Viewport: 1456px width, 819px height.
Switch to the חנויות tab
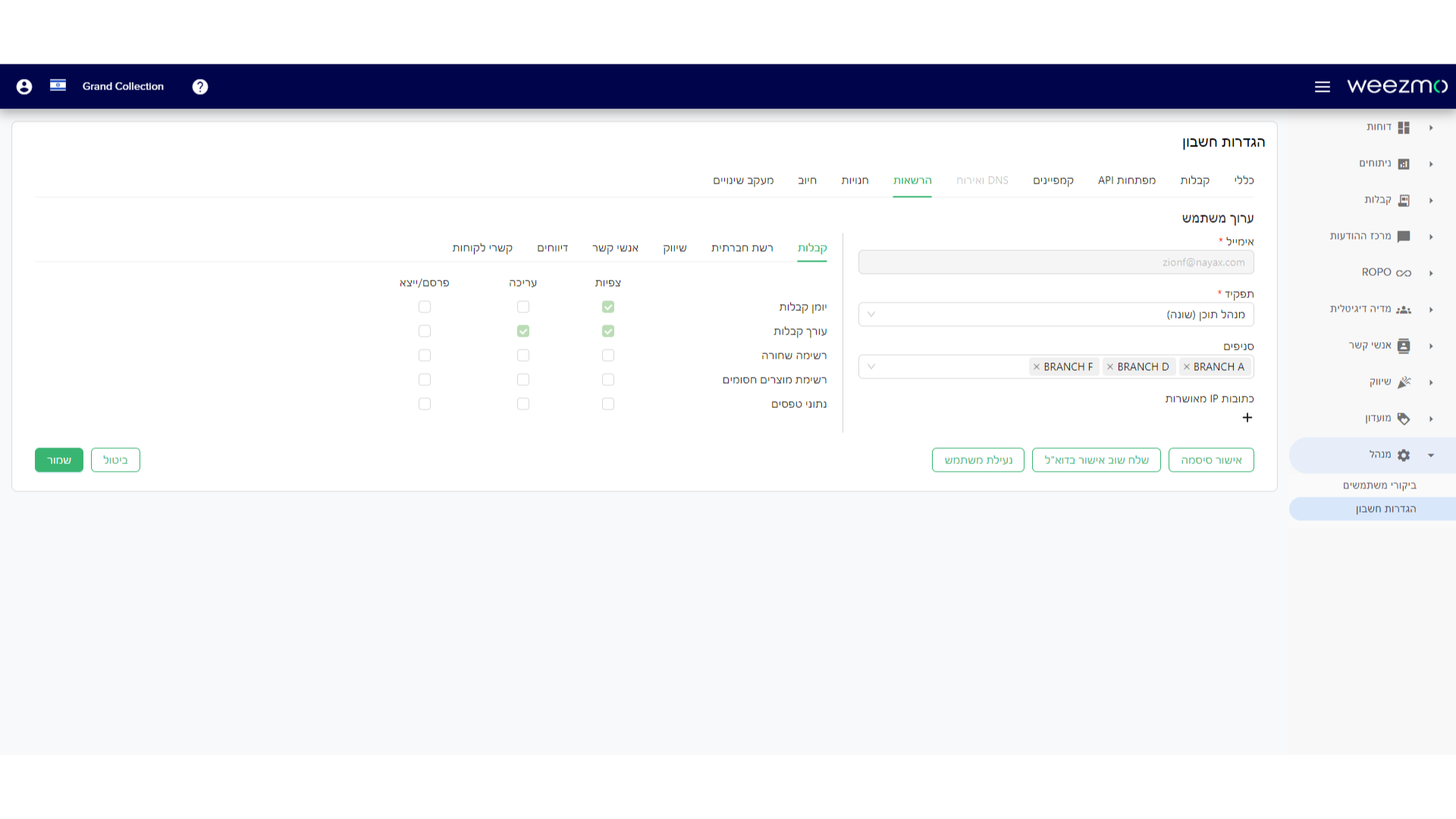click(x=855, y=180)
